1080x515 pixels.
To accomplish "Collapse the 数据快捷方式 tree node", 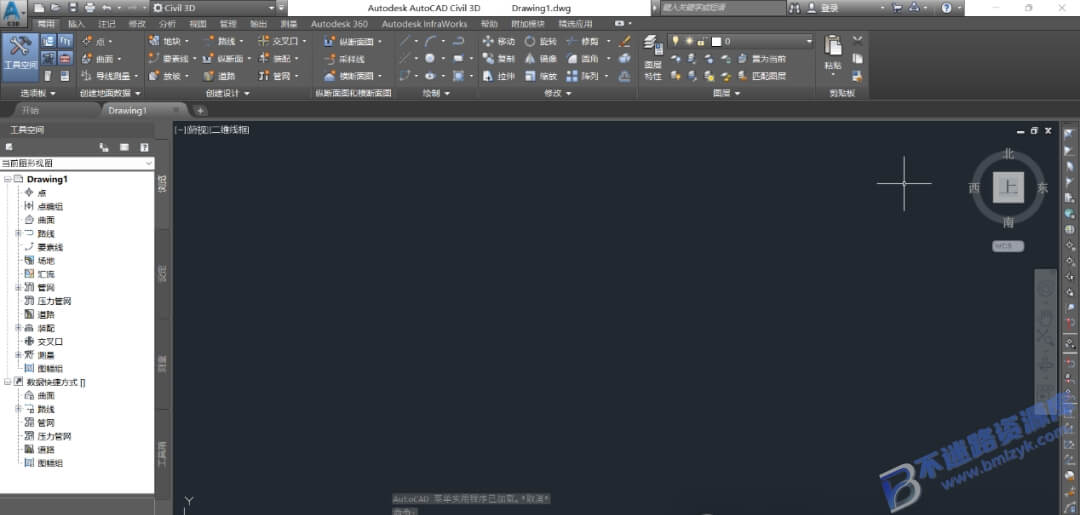I will (x=7, y=381).
